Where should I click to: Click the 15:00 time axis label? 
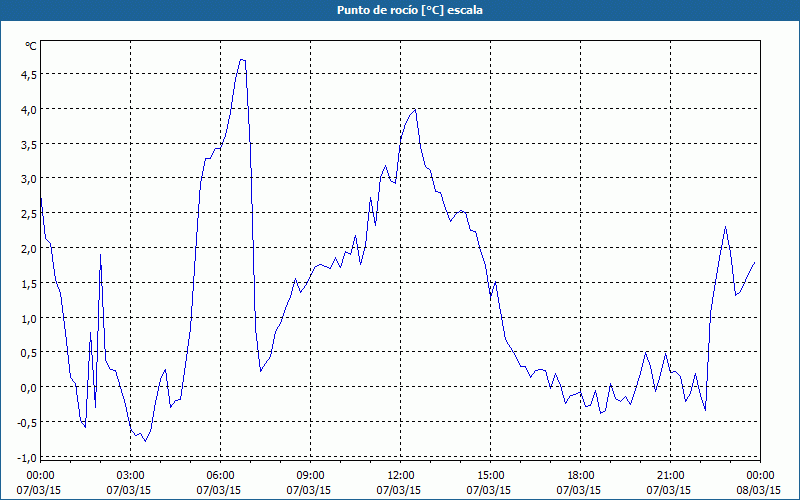point(490,476)
